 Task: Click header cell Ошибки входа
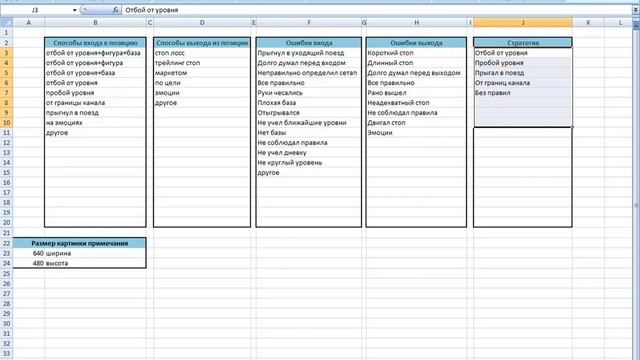coord(309,42)
